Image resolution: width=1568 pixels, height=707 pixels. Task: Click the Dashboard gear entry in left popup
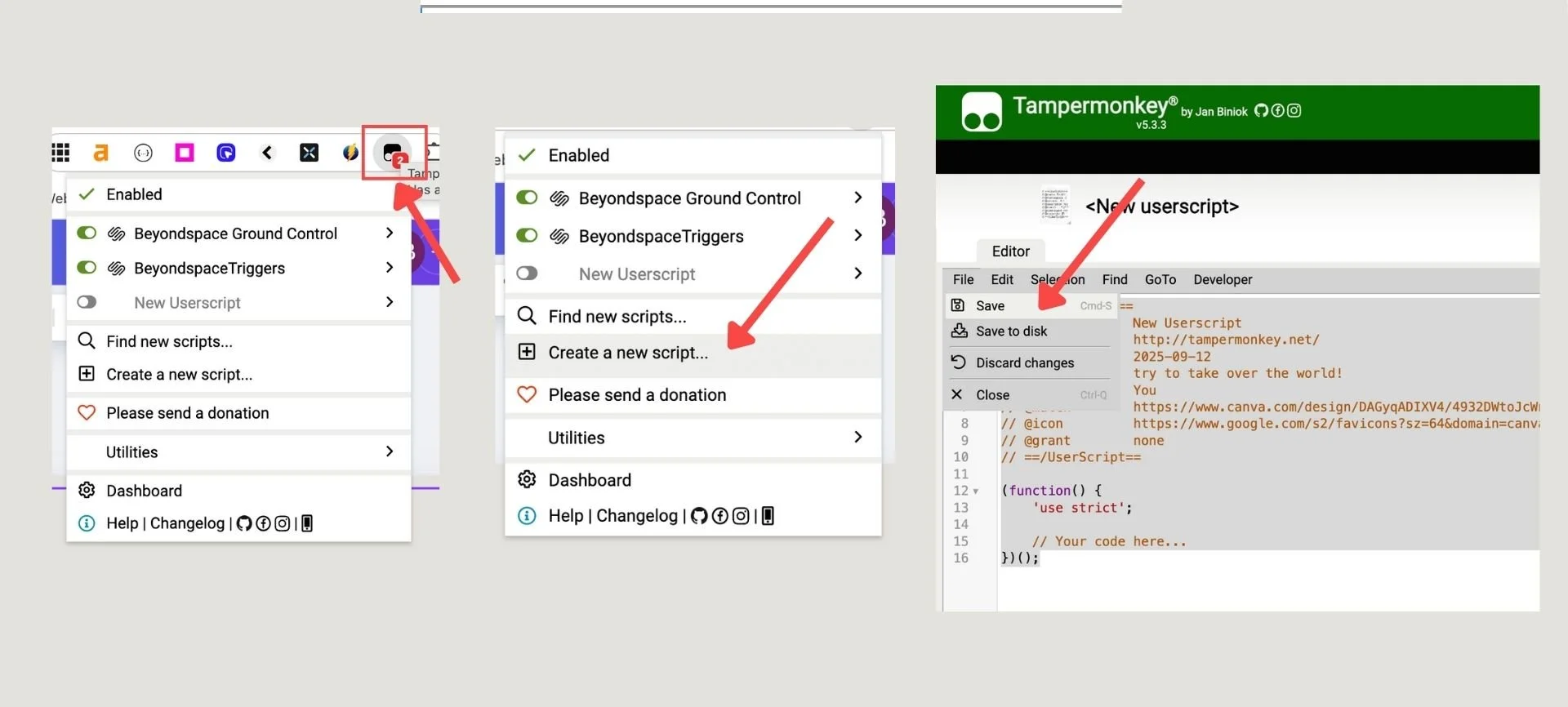(x=238, y=491)
